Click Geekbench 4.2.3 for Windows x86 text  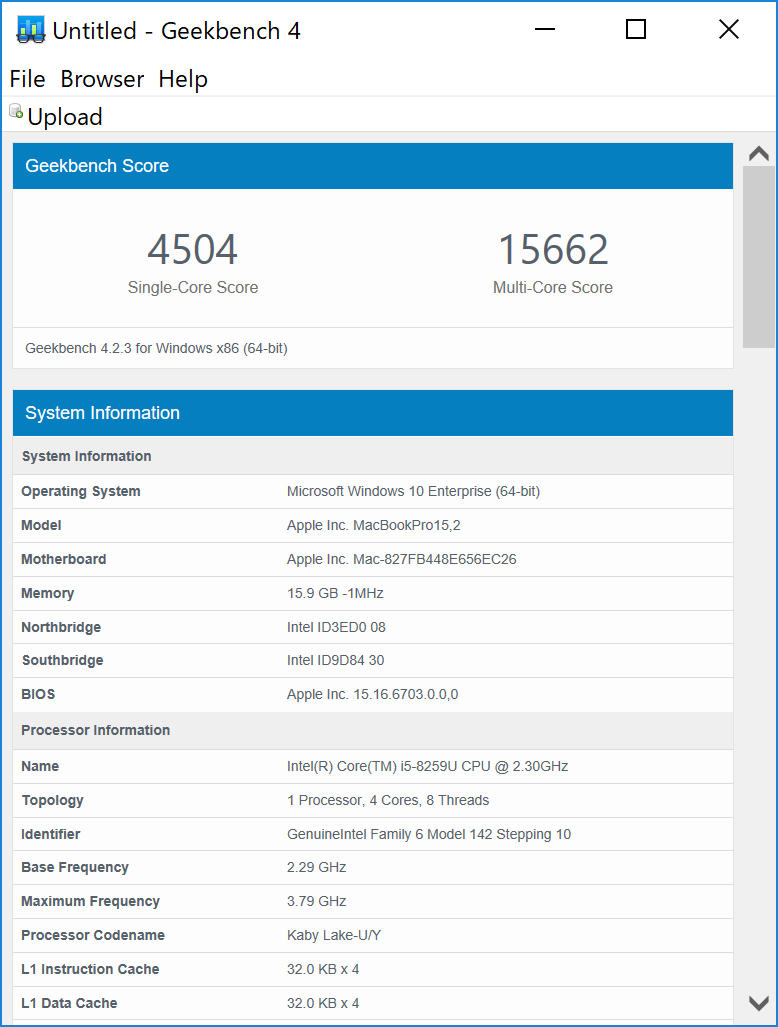click(157, 348)
